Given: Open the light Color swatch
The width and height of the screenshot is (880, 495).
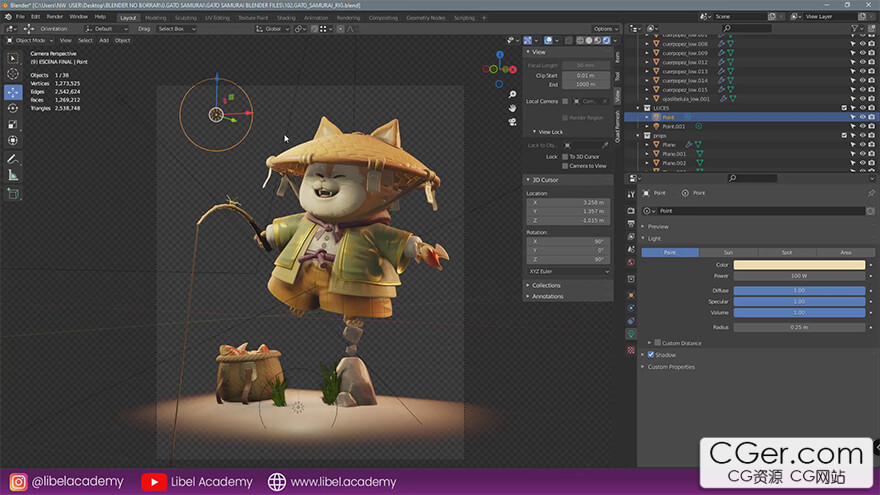Looking at the screenshot, I should [x=799, y=265].
